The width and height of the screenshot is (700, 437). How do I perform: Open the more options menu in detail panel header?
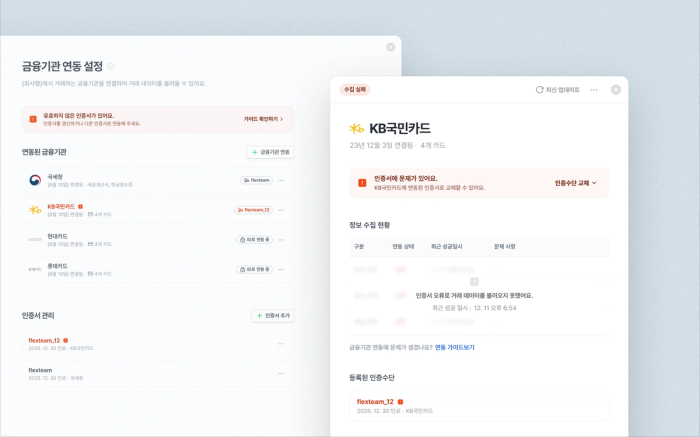(594, 90)
